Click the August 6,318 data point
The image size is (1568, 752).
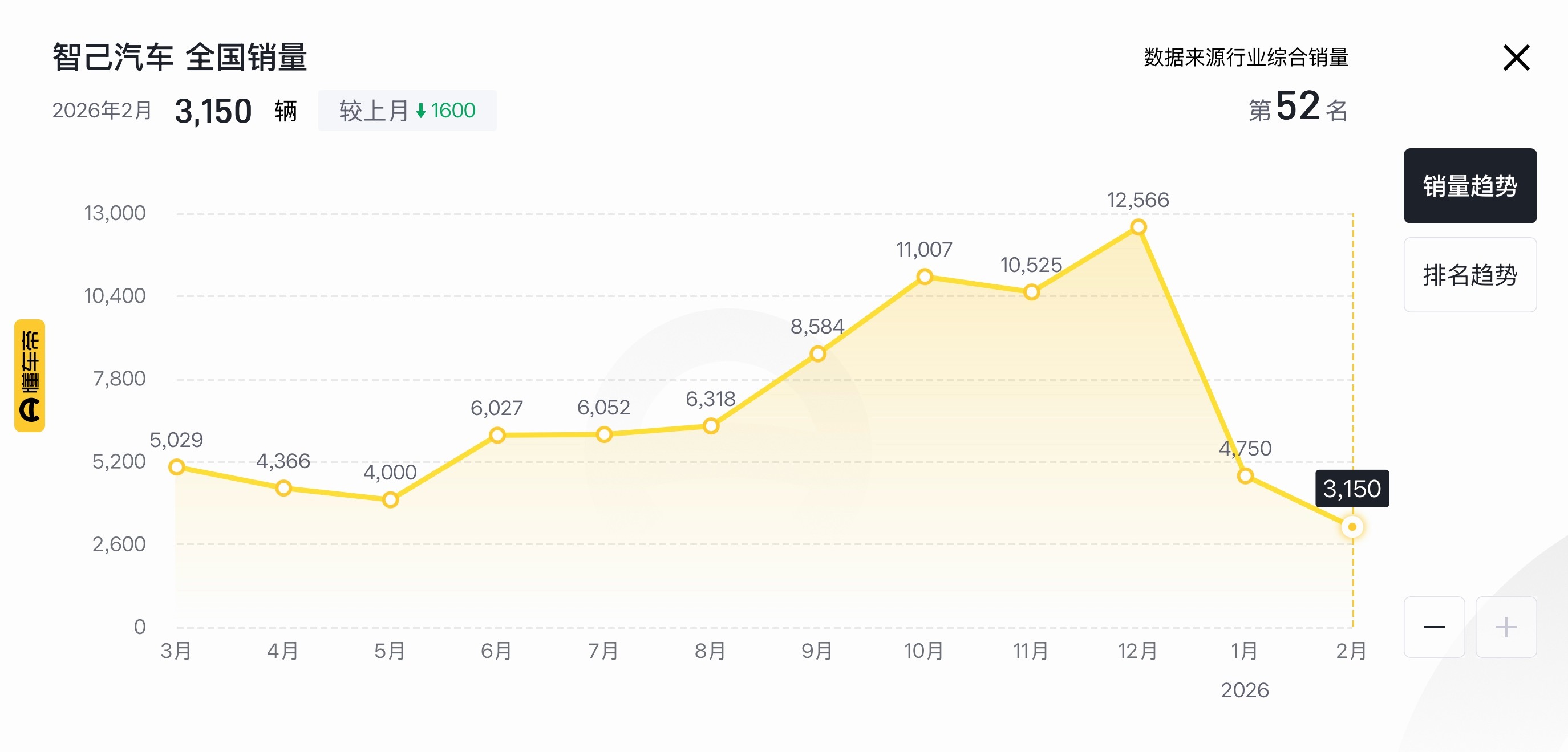point(711,426)
